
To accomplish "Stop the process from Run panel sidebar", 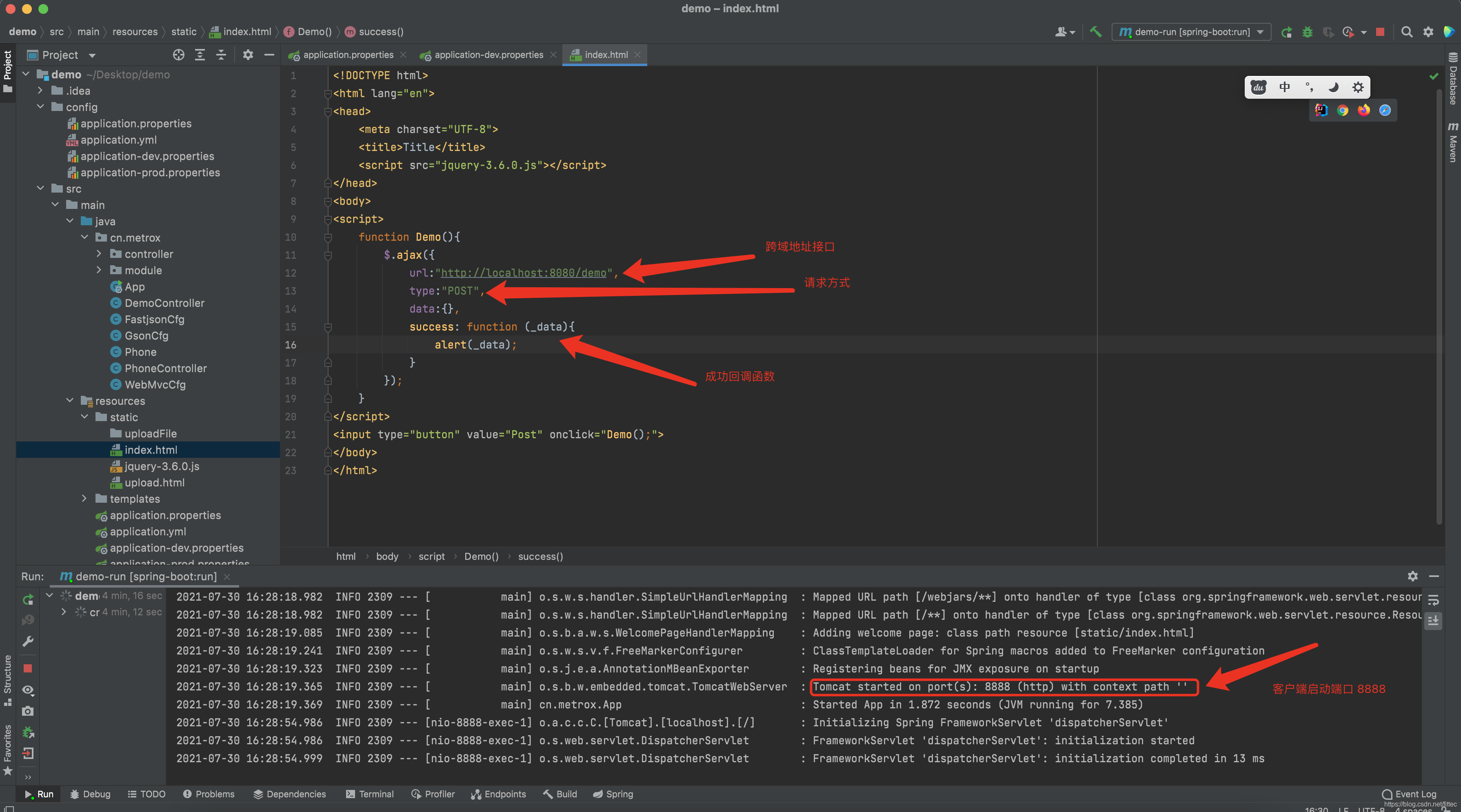I will pyautogui.click(x=28, y=668).
